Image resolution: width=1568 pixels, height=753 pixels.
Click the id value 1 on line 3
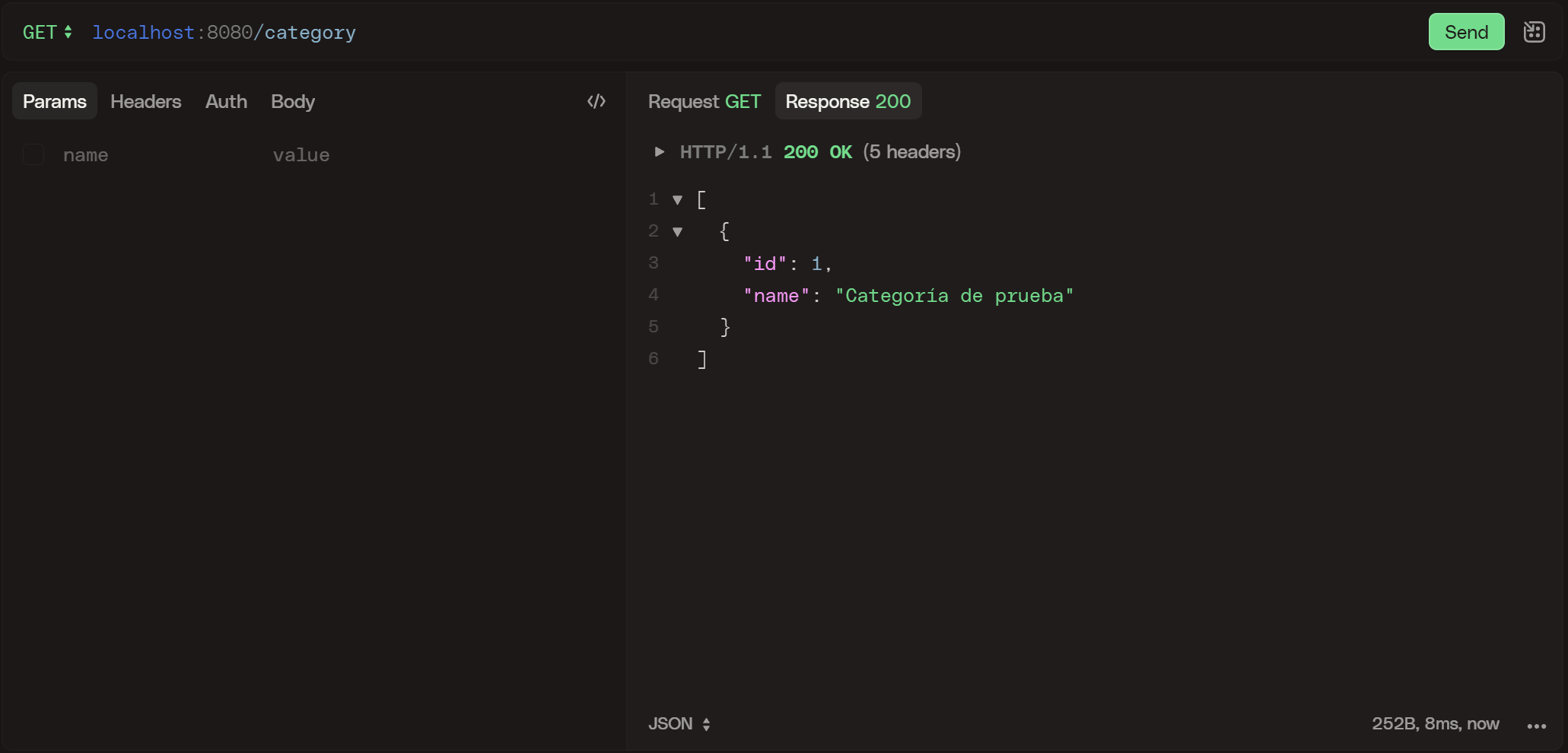[x=816, y=264]
